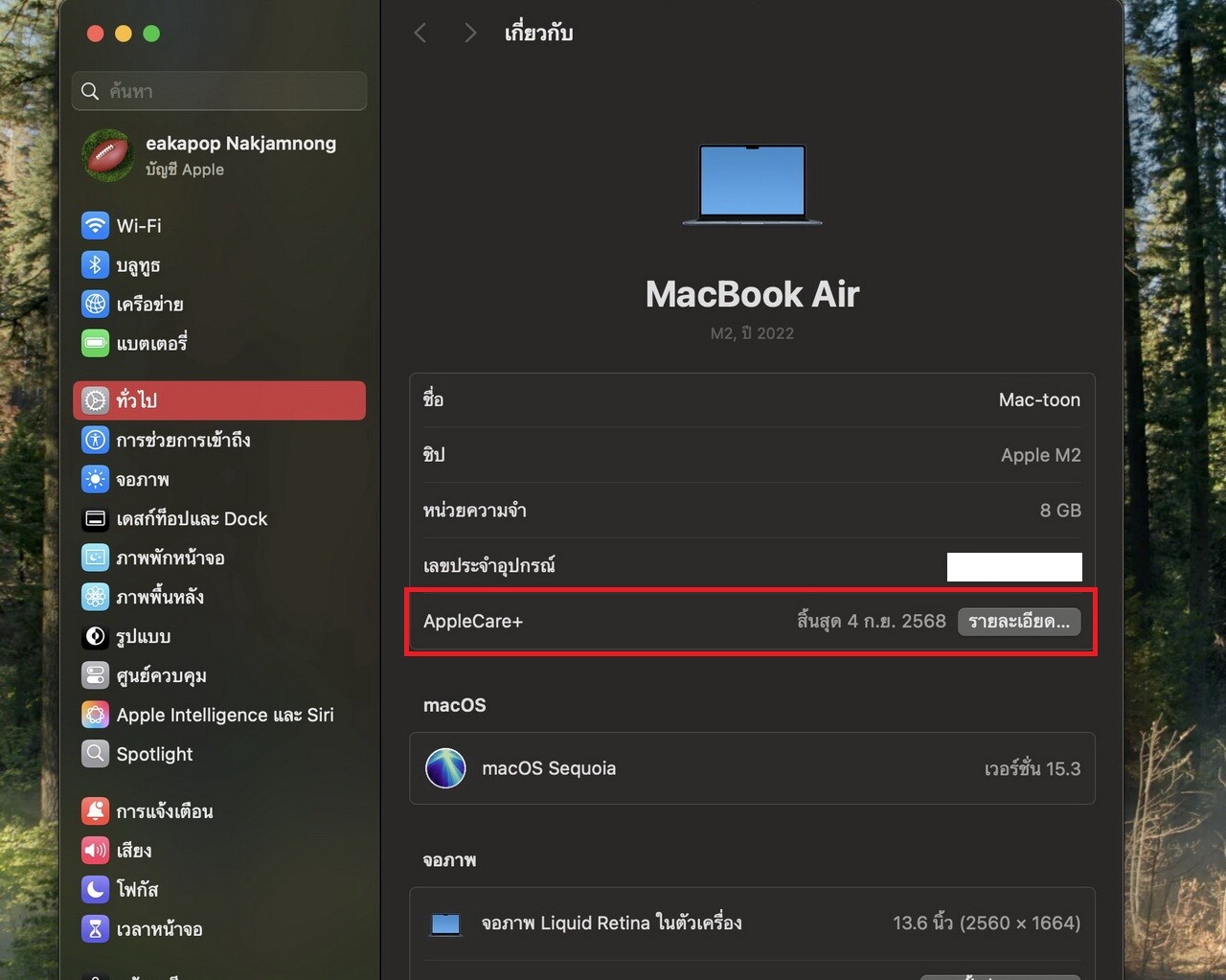Open Notifications (การแจ้งเตือน) bell icon
Image resolution: width=1226 pixels, height=980 pixels.
click(x=95, y=811)
